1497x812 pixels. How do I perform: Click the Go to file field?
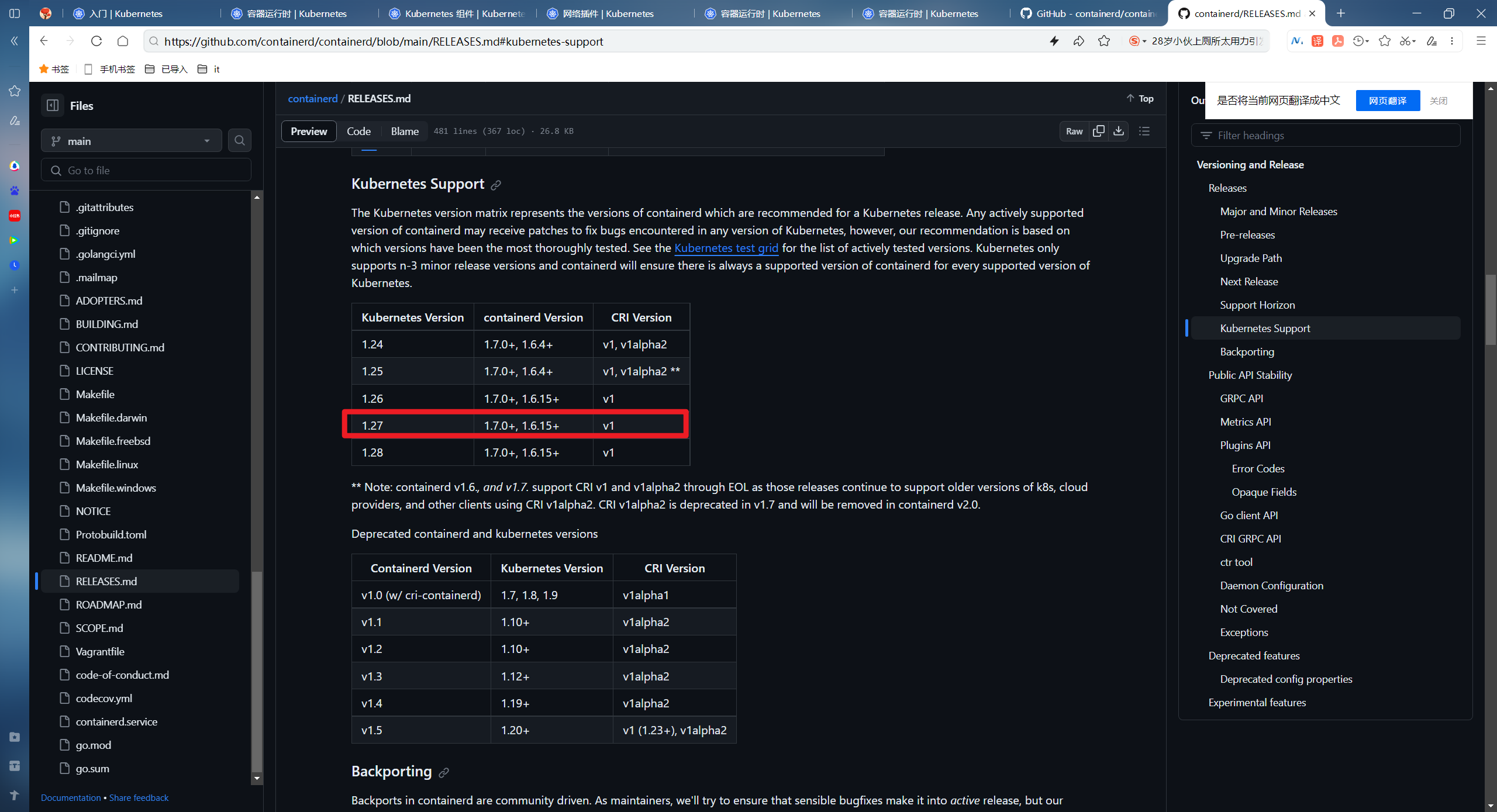(146, 170)
